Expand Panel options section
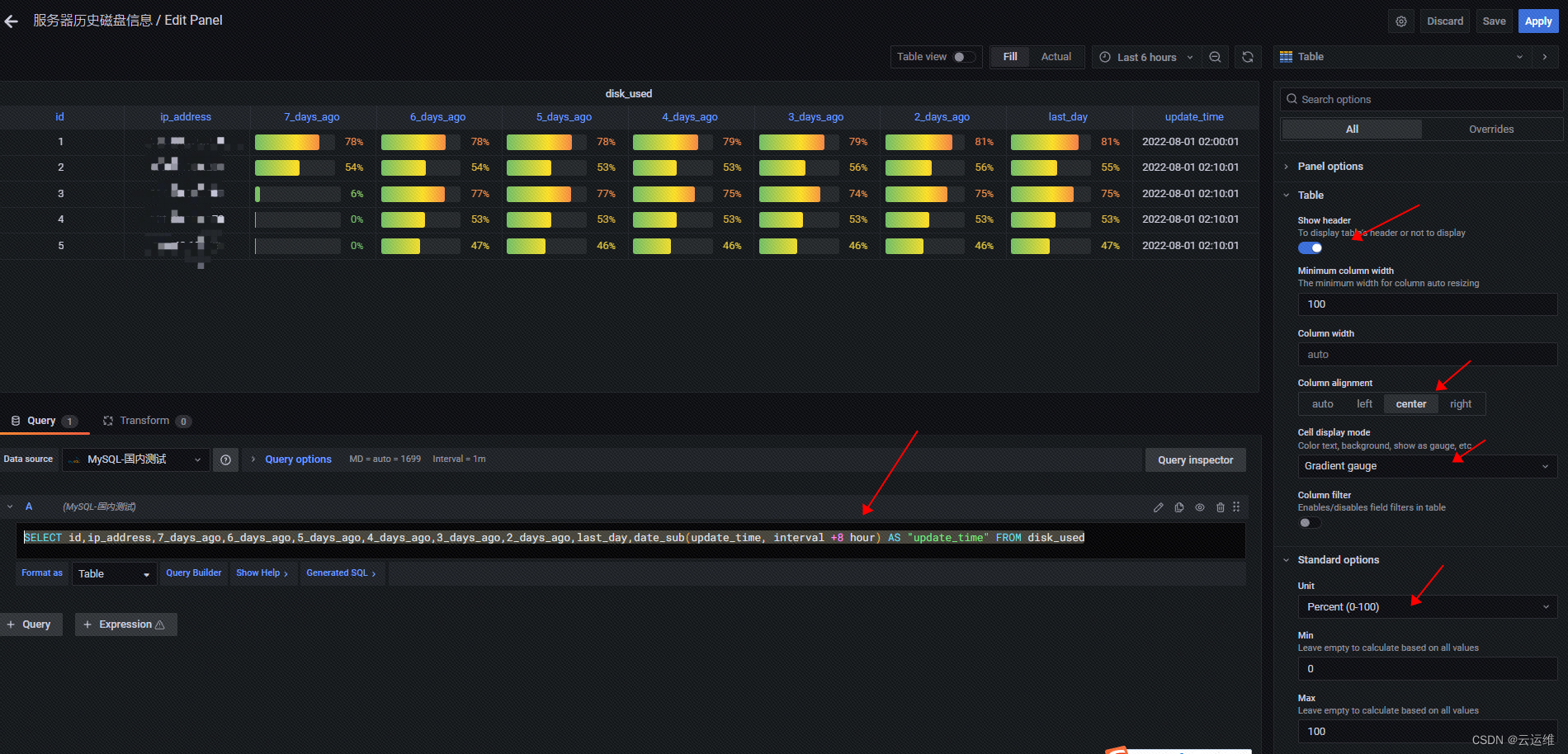The height and width of the screenshot is (754, 1568). pos(1329,167)
